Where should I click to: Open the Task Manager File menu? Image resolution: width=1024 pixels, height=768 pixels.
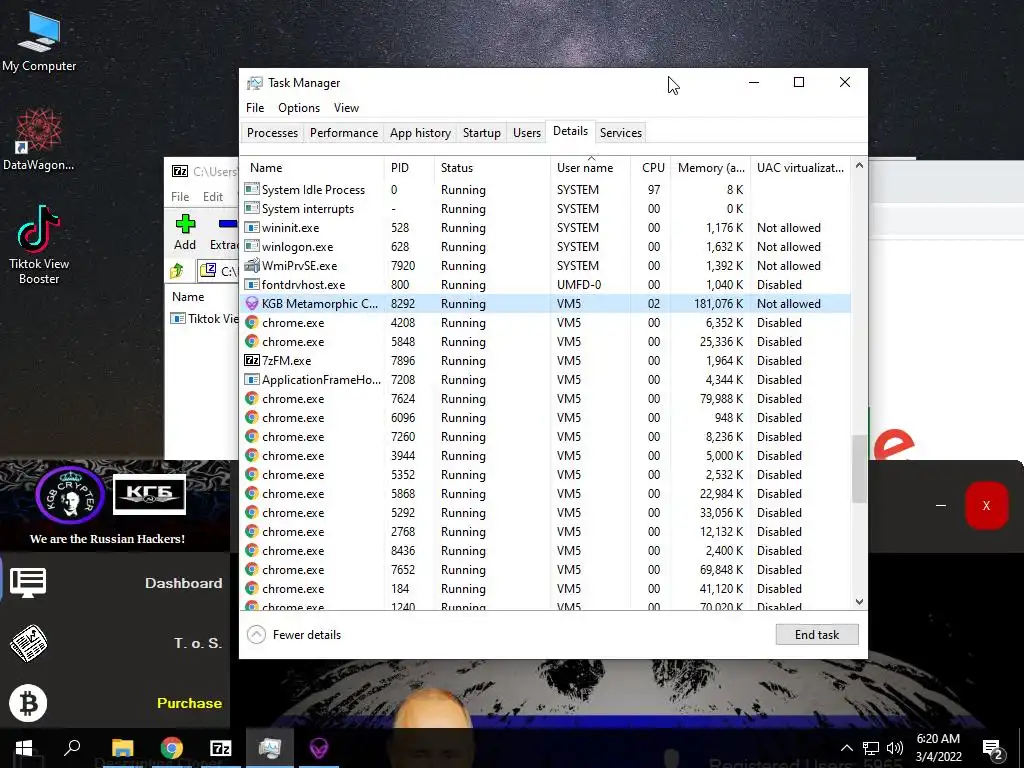pyautogui.click(x=255, y=108)
